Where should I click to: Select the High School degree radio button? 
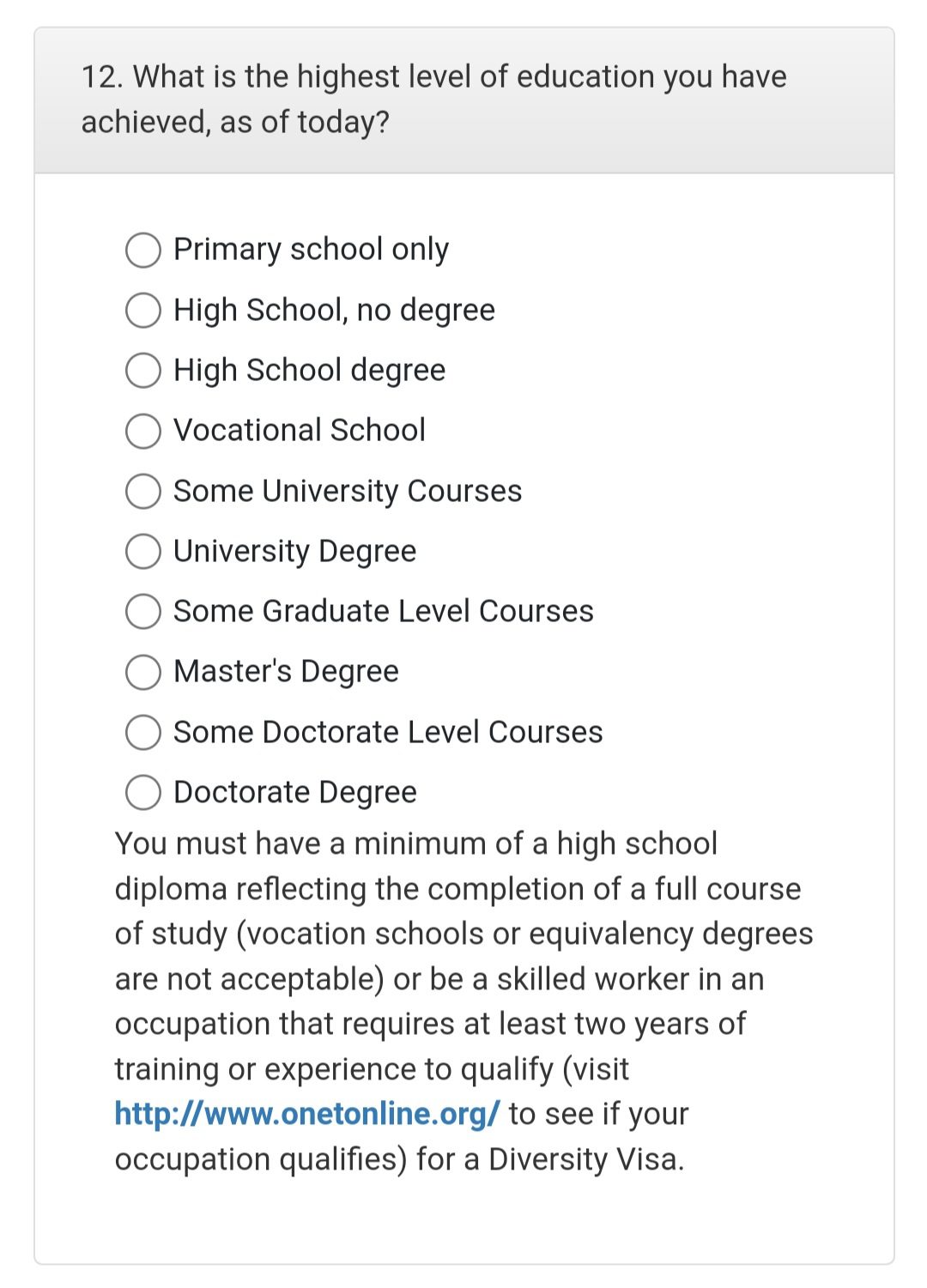tap(143, 371)
